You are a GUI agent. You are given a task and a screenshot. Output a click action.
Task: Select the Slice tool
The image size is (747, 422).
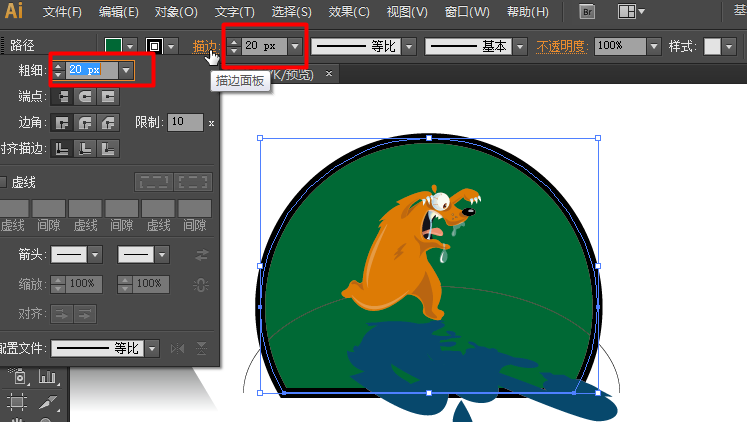point(48,402)
